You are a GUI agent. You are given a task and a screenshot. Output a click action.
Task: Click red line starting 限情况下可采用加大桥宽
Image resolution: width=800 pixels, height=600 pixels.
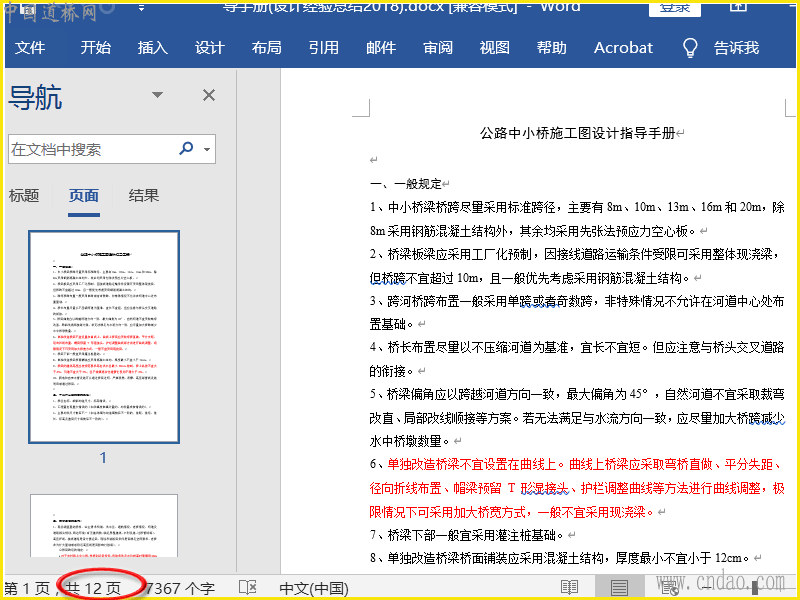(512, 512)
